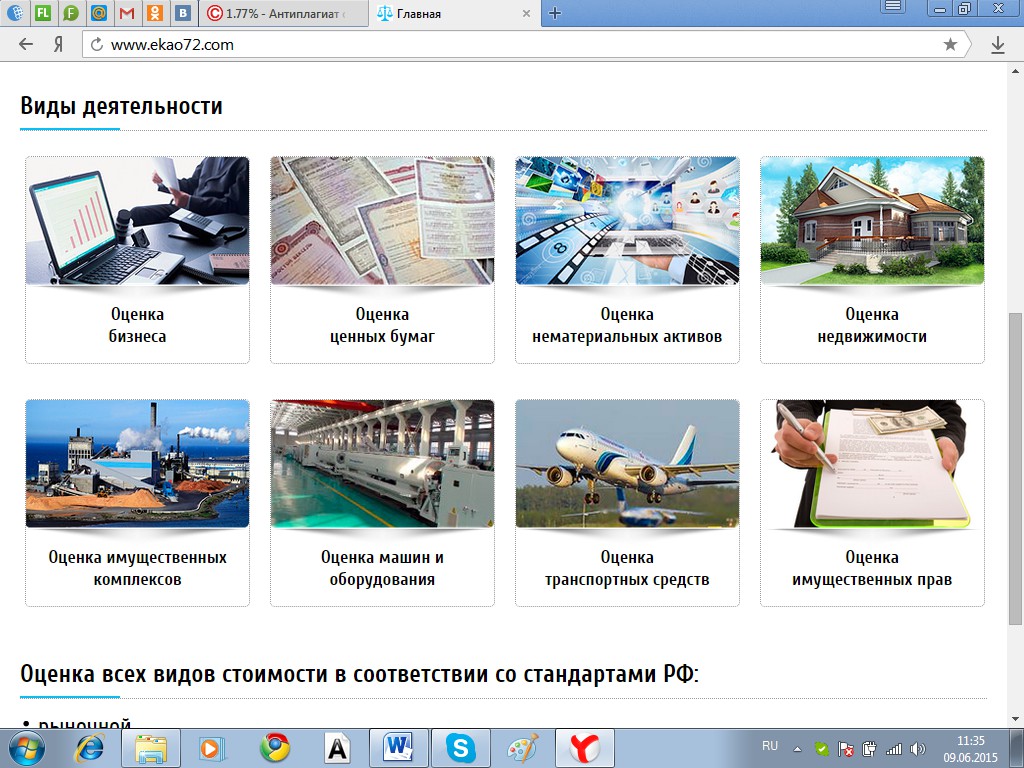Go back to the previous page
1024x768 pixels.
tap(25, 44)
